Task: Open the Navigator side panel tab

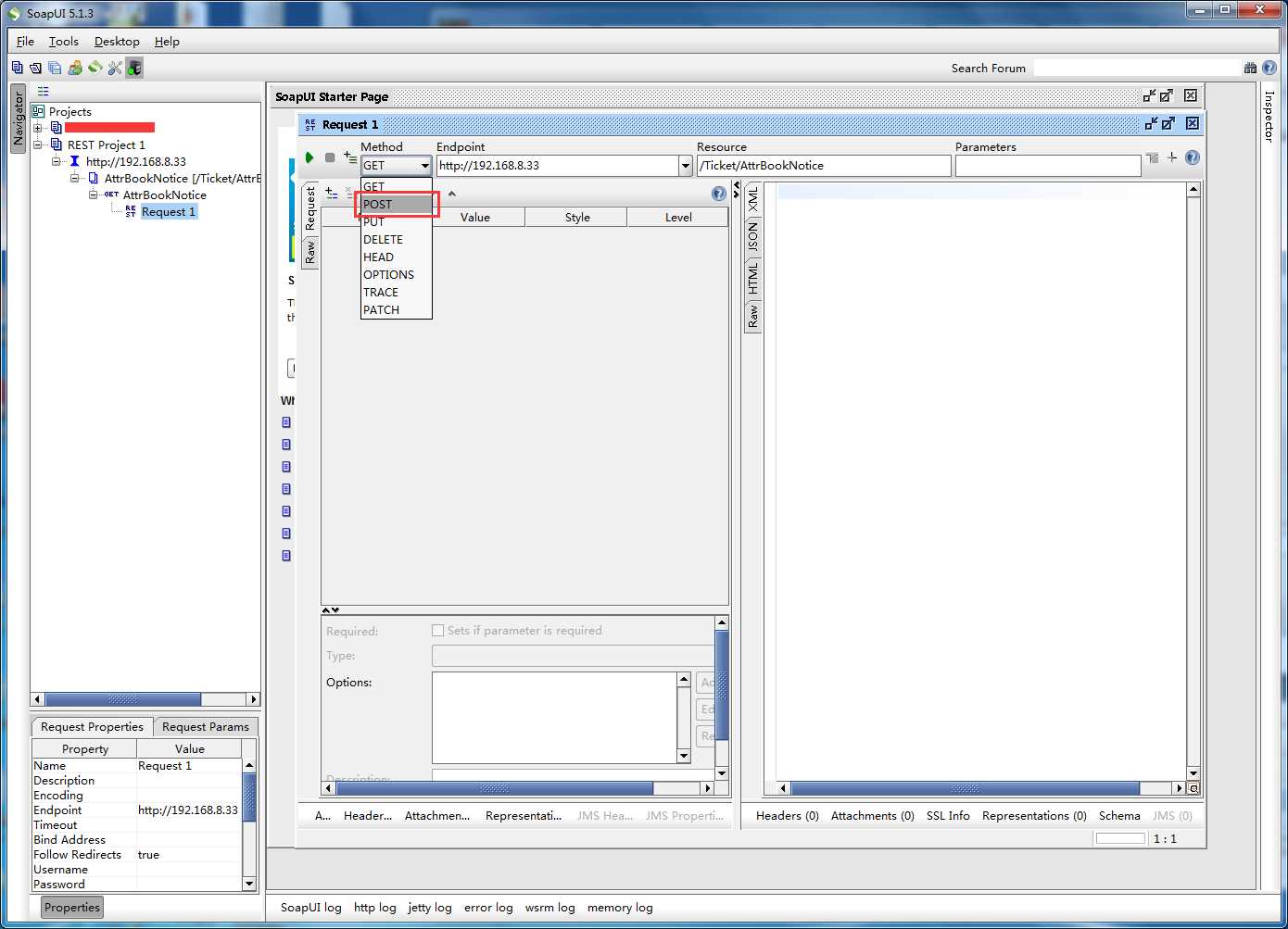Action: pos(18,119)
